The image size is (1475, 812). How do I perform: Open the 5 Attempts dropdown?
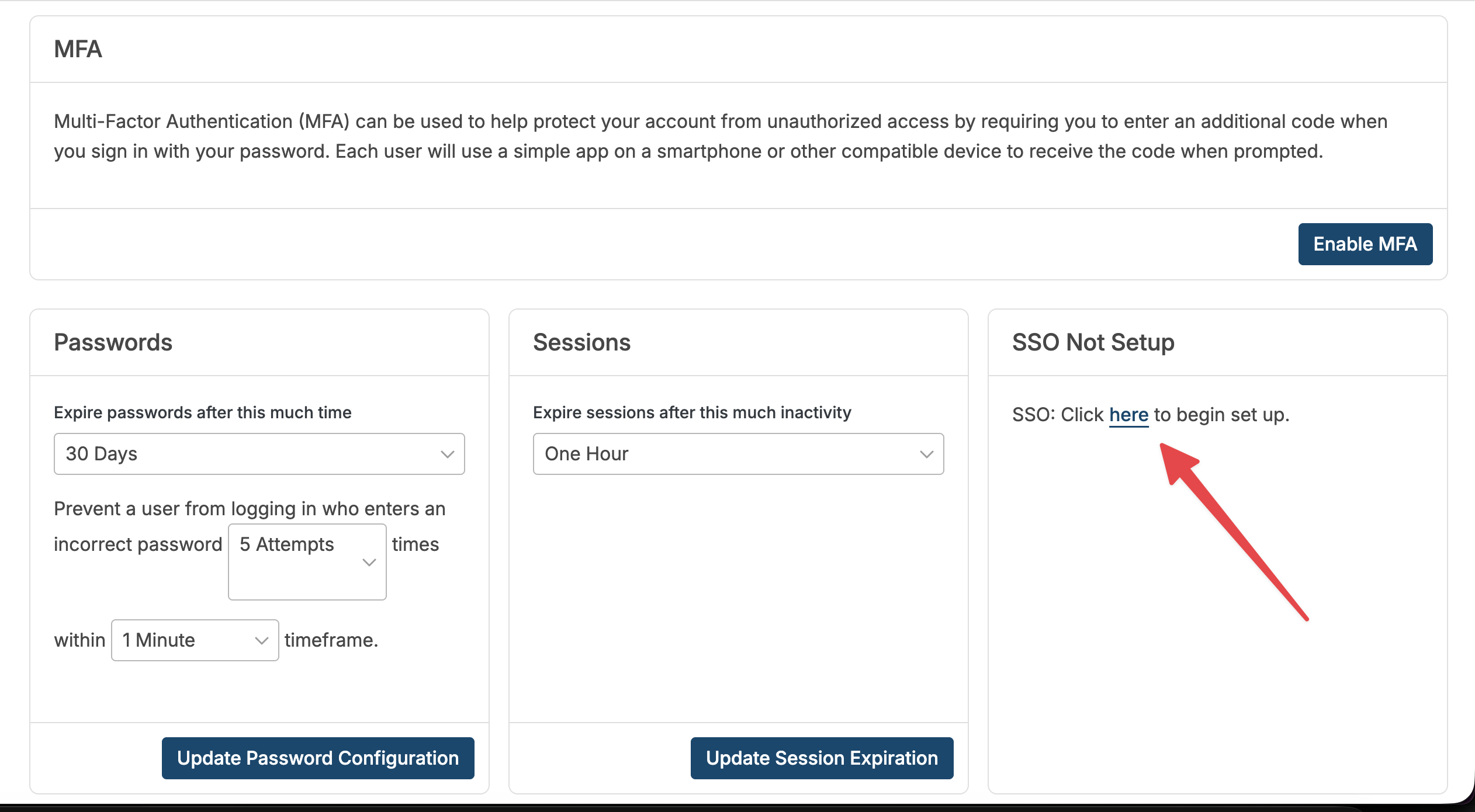coord(306,561)
